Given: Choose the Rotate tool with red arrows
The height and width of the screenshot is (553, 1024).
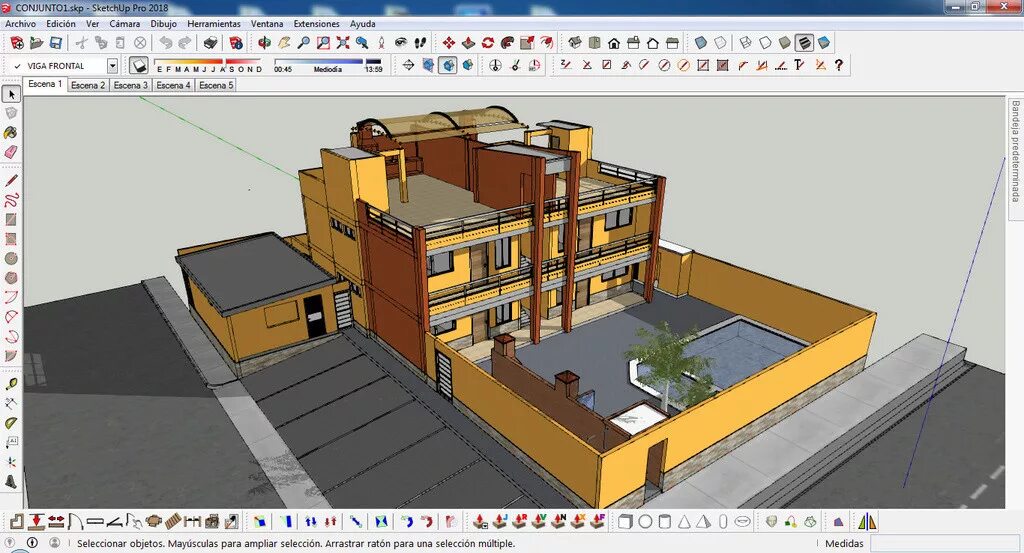Looking at the screenshot, I should tap(488, 43).
